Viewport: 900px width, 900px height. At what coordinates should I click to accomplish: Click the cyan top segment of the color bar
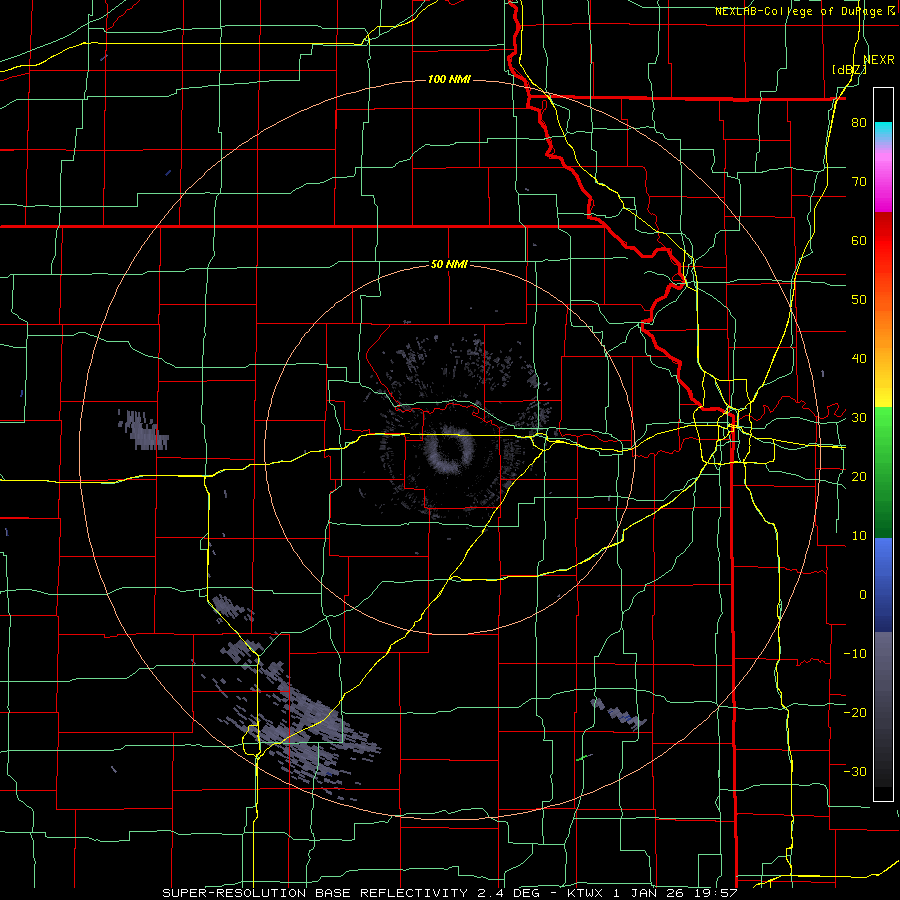pyautogui.click(x=883, y=130)
